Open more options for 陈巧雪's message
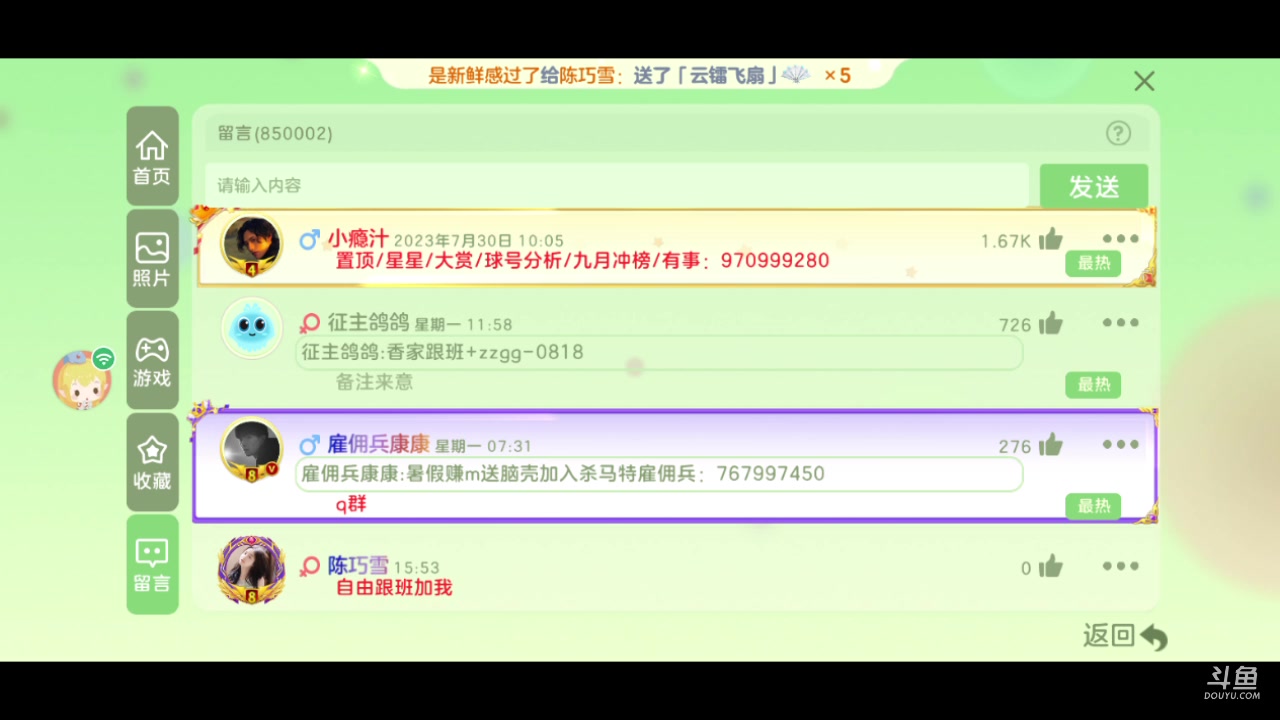The image size is (1280, 720). (1120, 566)
